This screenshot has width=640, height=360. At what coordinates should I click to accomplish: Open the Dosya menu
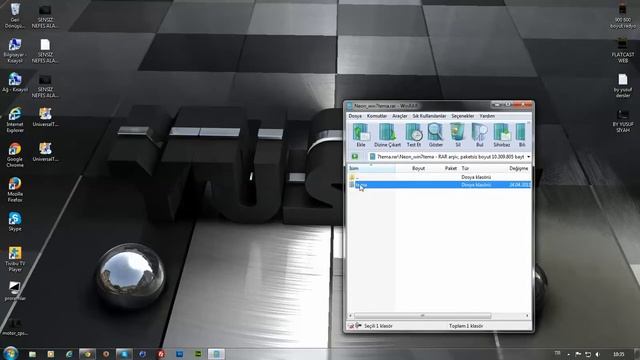pyautogui.click(x=355, y=116)
